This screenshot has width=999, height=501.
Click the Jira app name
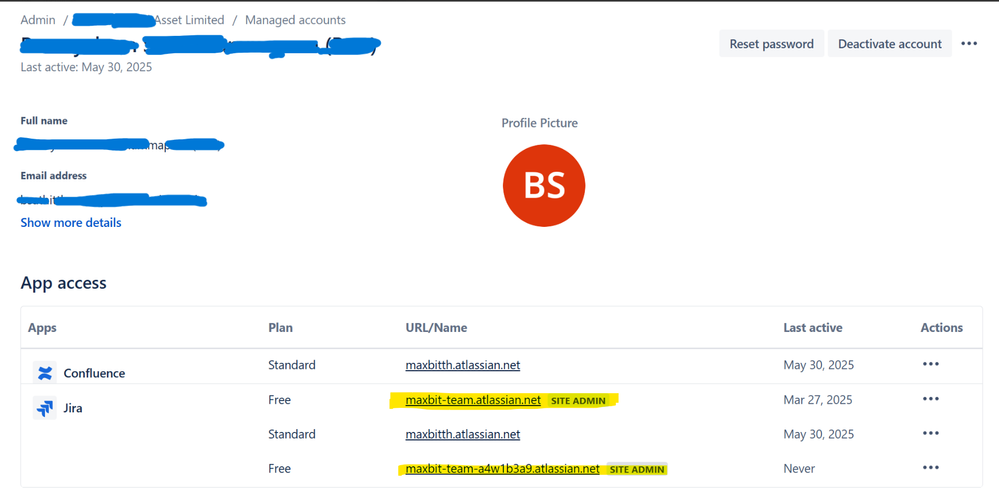pos(73,408)
